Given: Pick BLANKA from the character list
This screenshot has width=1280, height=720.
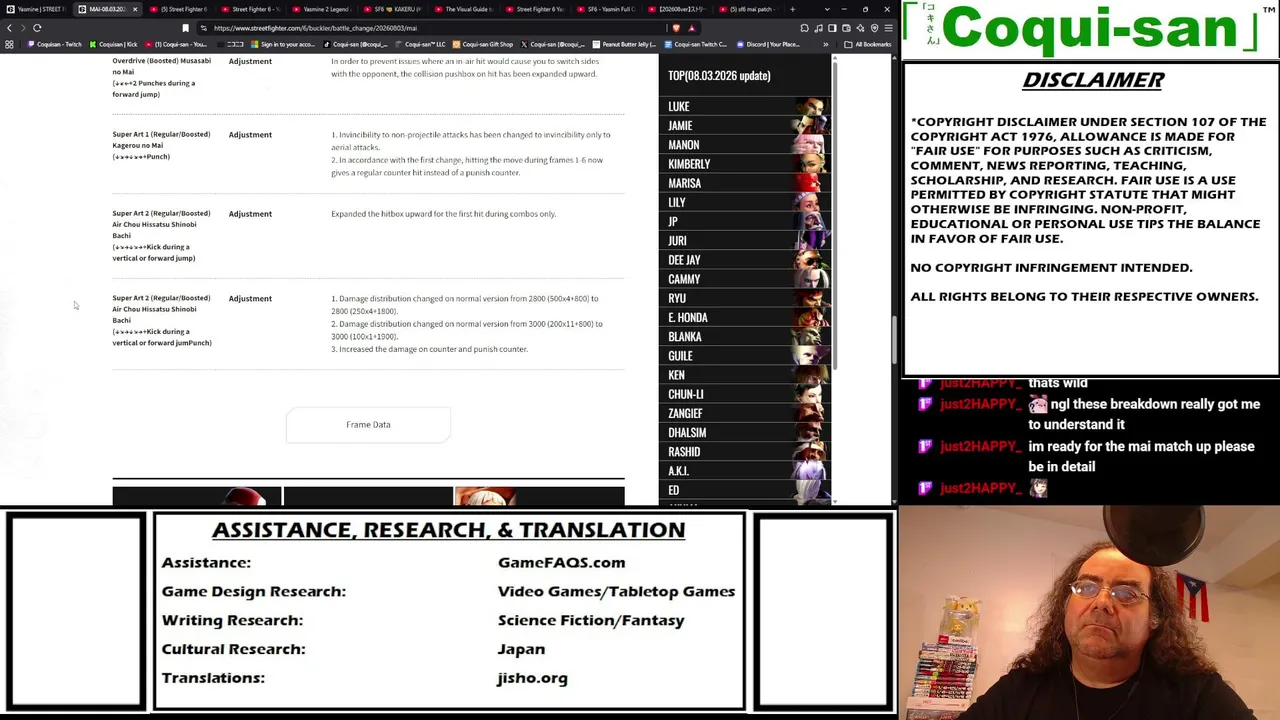Looking at the screenshot, I should pyautogui.click(x=744, y=337).
